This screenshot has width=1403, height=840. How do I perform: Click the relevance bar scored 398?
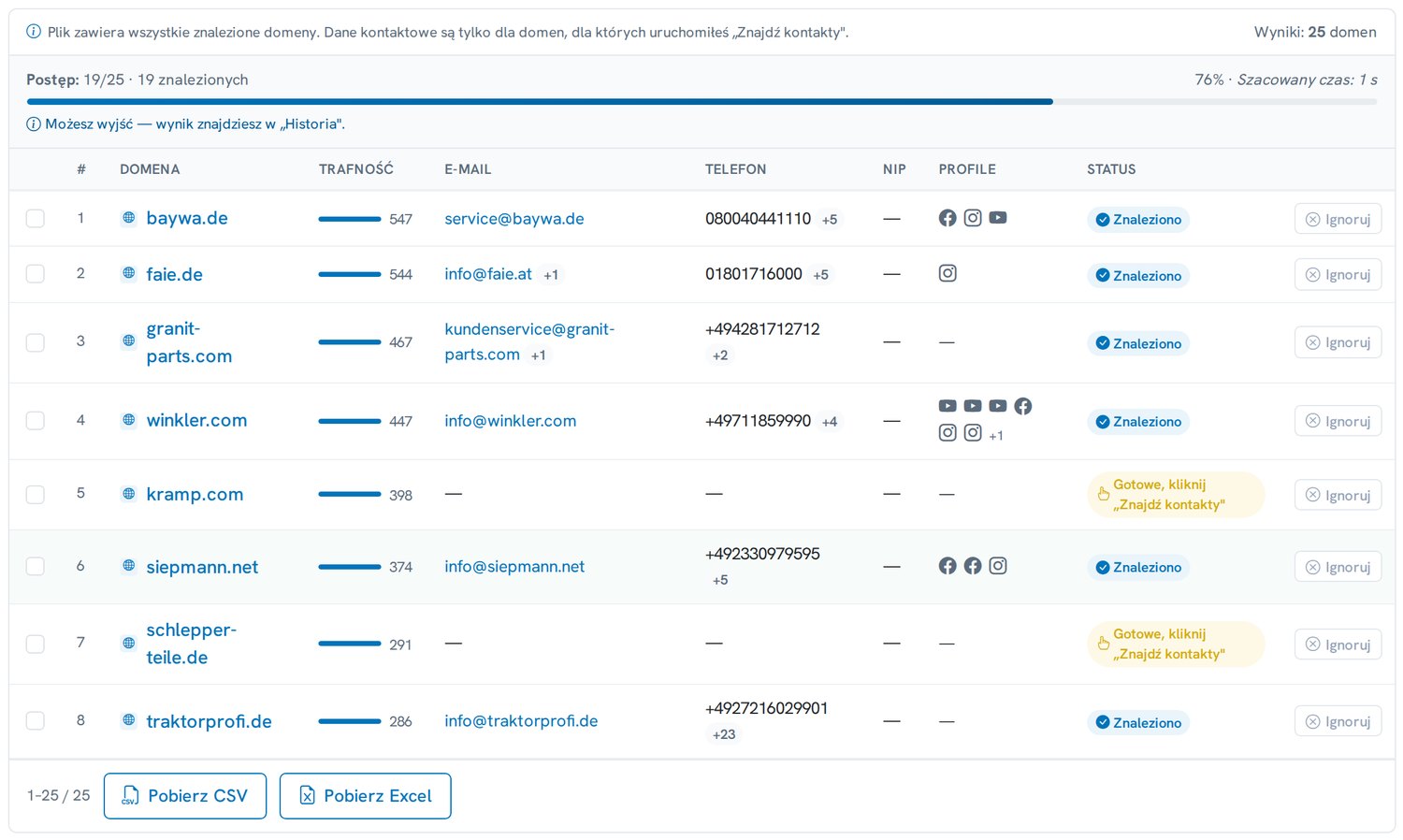click(350, 495)
